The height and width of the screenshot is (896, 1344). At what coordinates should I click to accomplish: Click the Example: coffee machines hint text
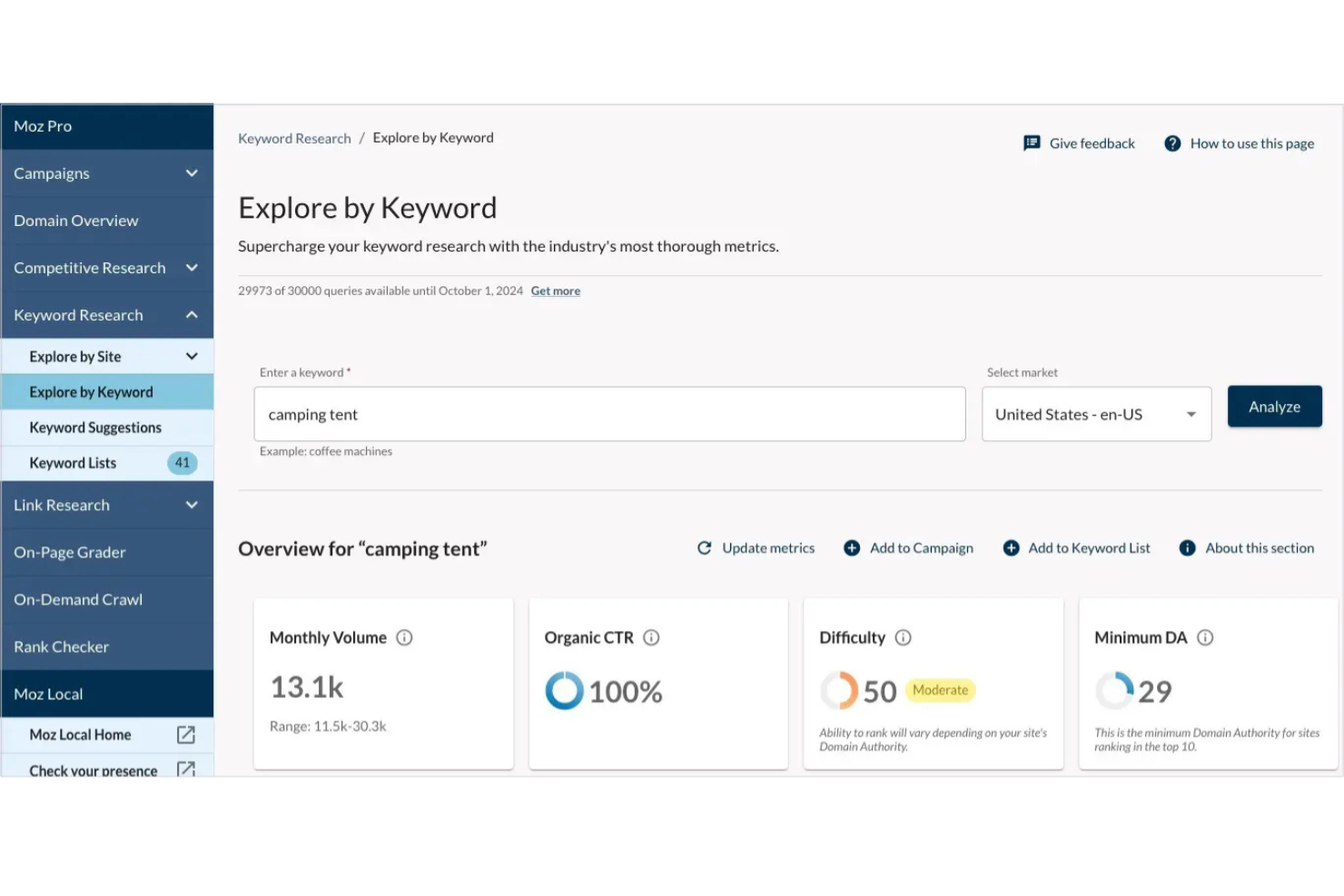point(326,451)
